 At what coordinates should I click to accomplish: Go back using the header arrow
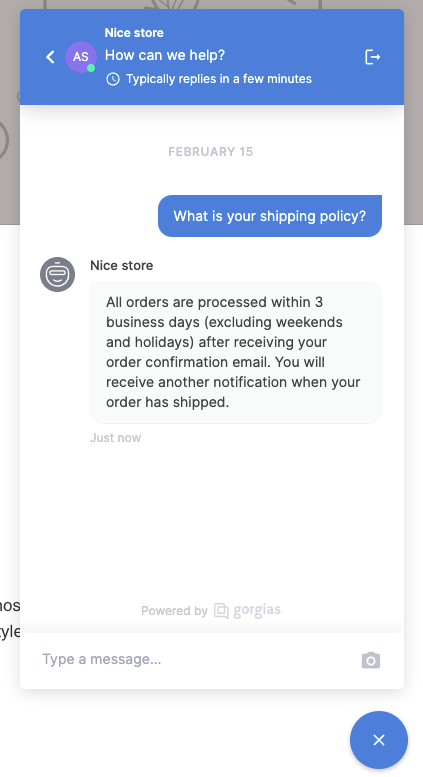(x=51, y=57)
